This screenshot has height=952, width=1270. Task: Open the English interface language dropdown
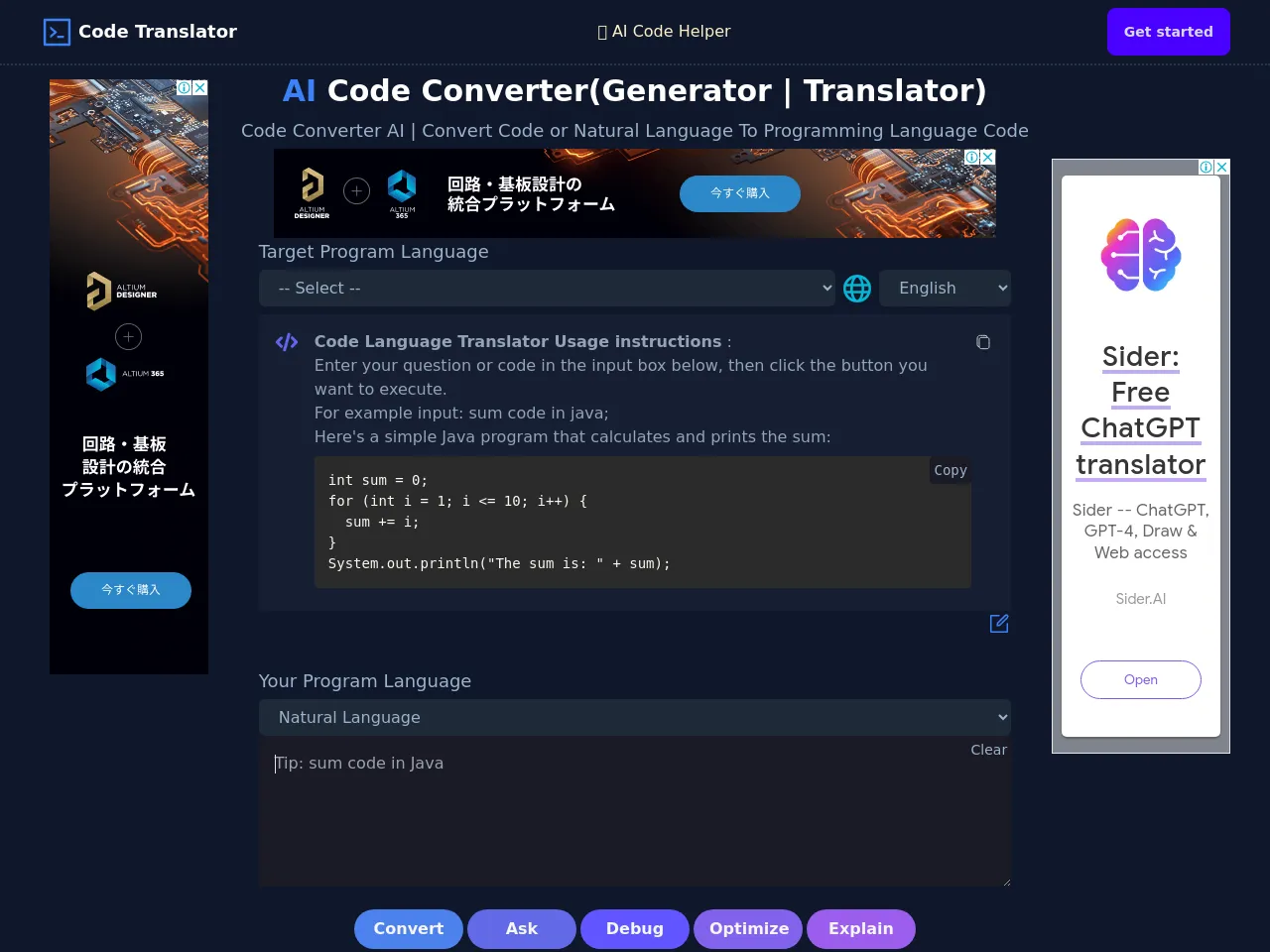pos(945,289)
